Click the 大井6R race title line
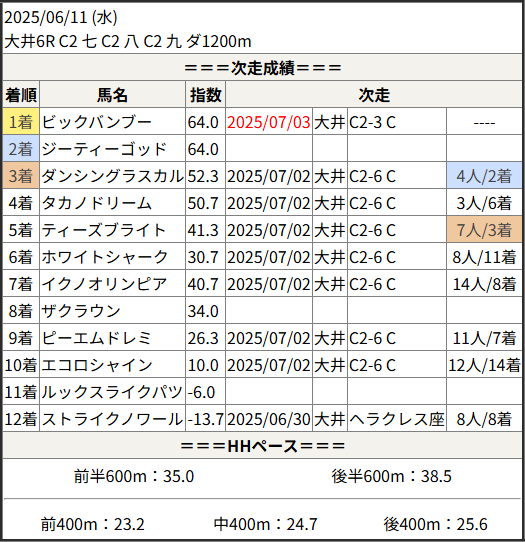This screenshot has width=525, height=542. pos(128,41)
